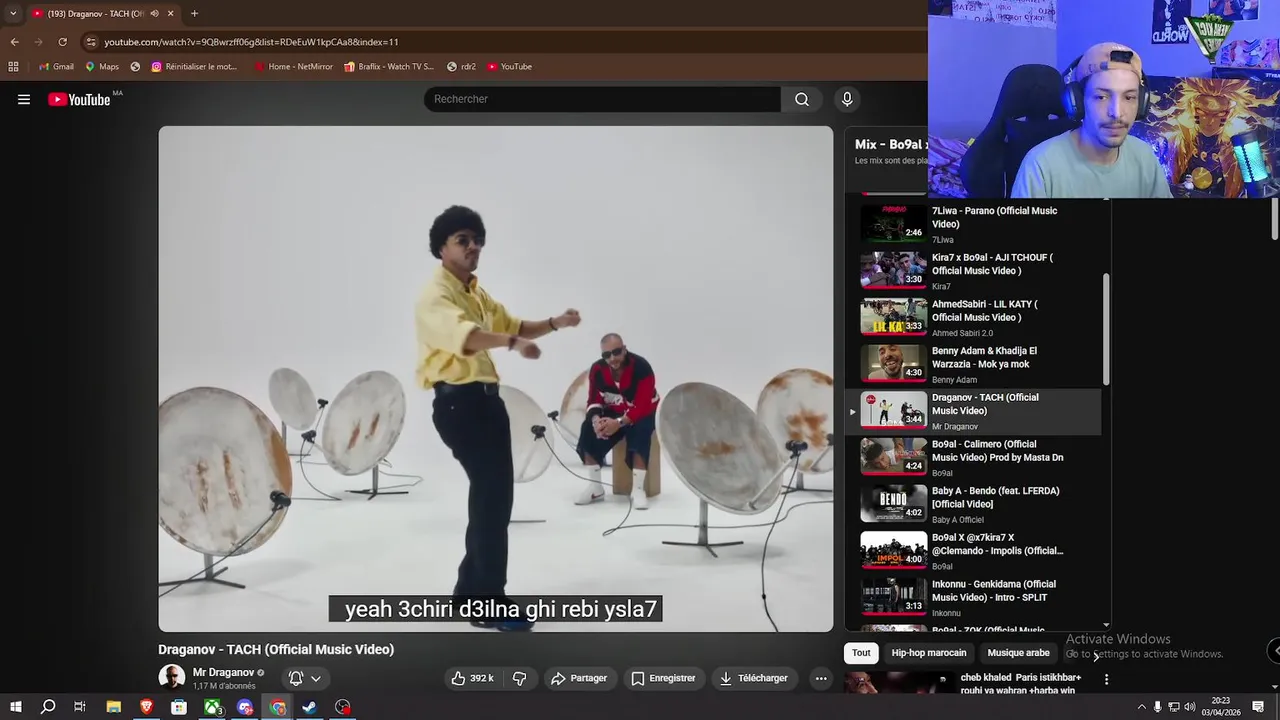Image resolution: width=1280 pixels, height=720 pixels.
Task: Show hidden system tray icons chevron
Action: coord(1142,707)
